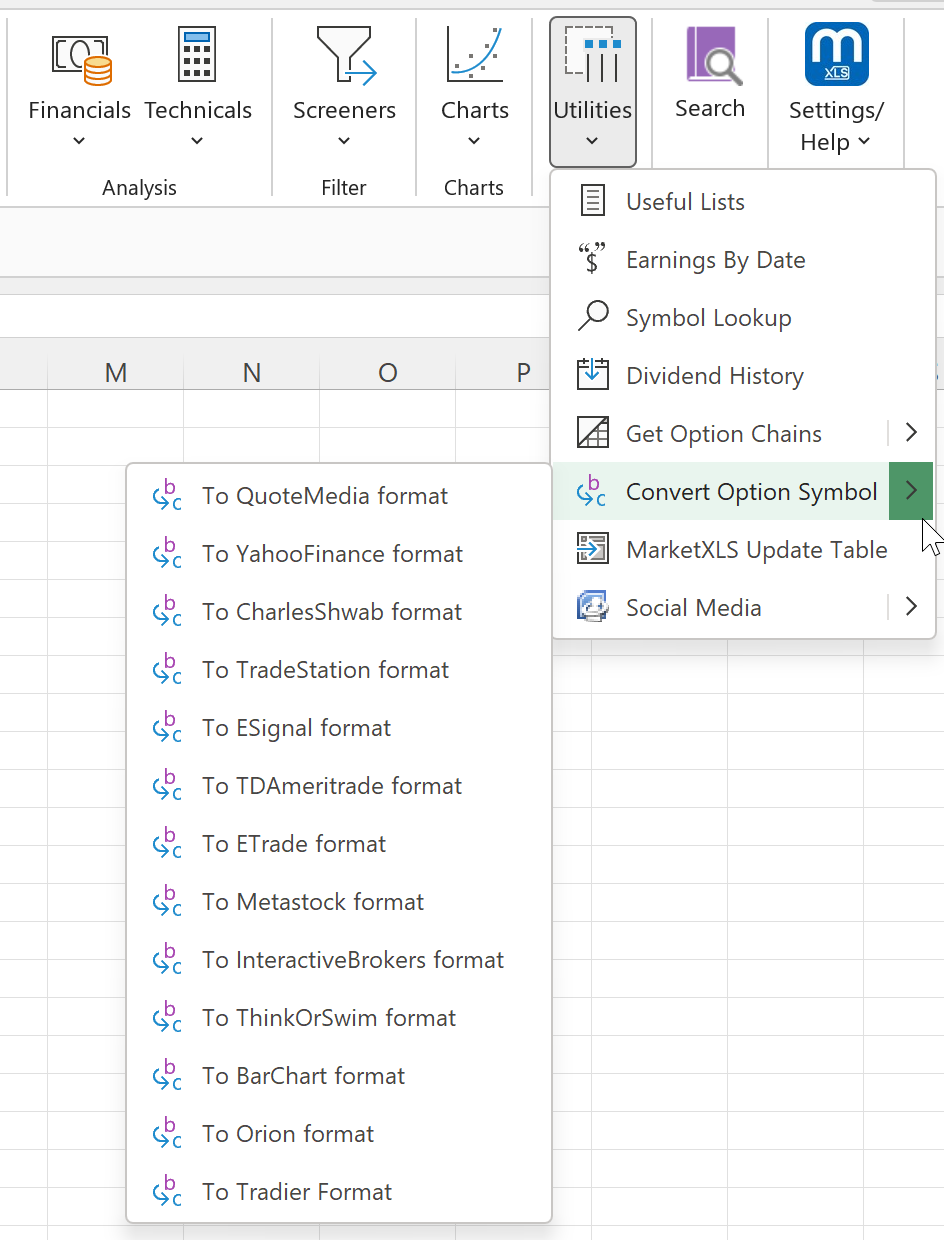
Task: Click the Social Media icon
Action: tap(593, 607)
